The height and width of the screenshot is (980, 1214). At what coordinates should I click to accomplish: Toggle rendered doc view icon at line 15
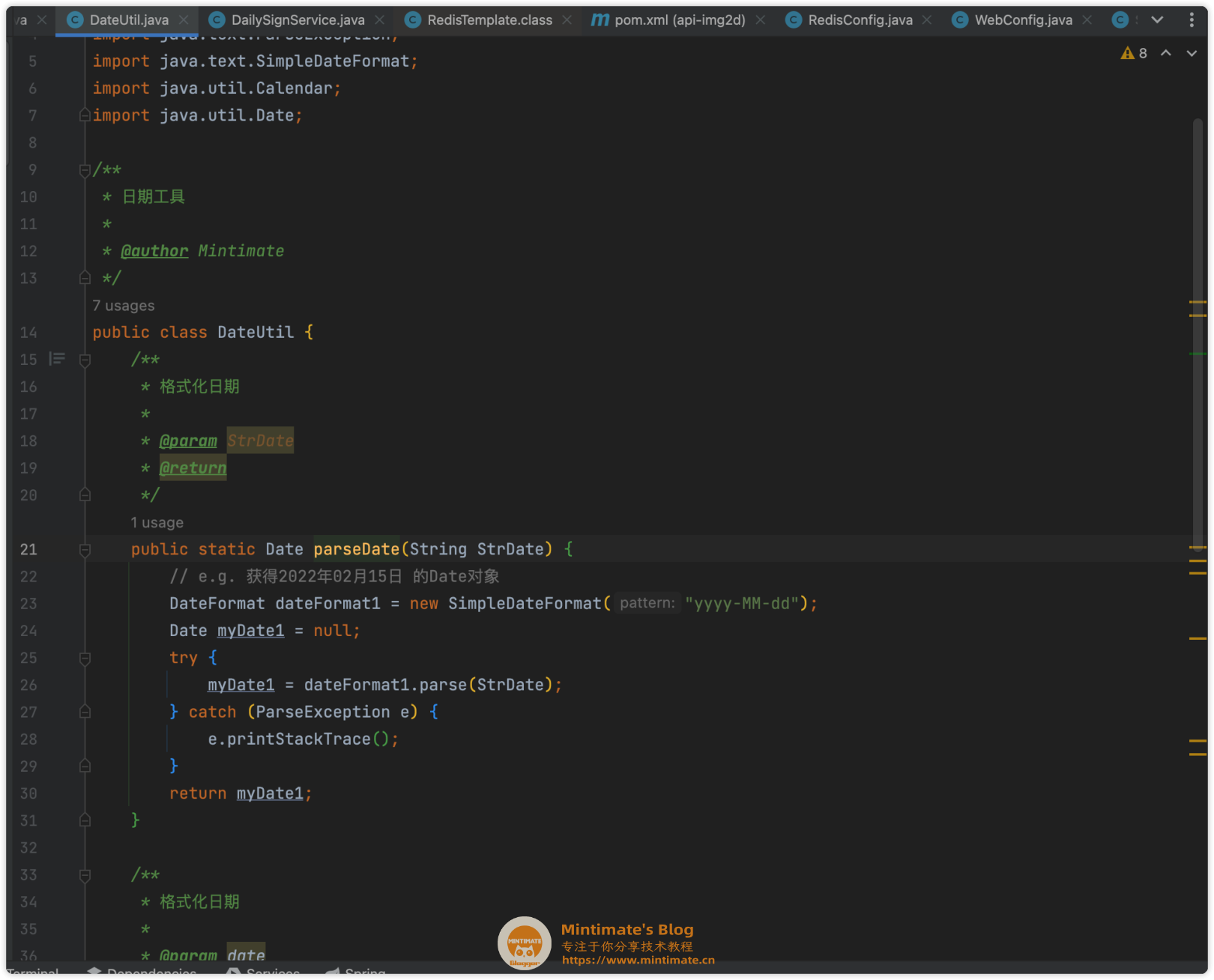[57, 360]
